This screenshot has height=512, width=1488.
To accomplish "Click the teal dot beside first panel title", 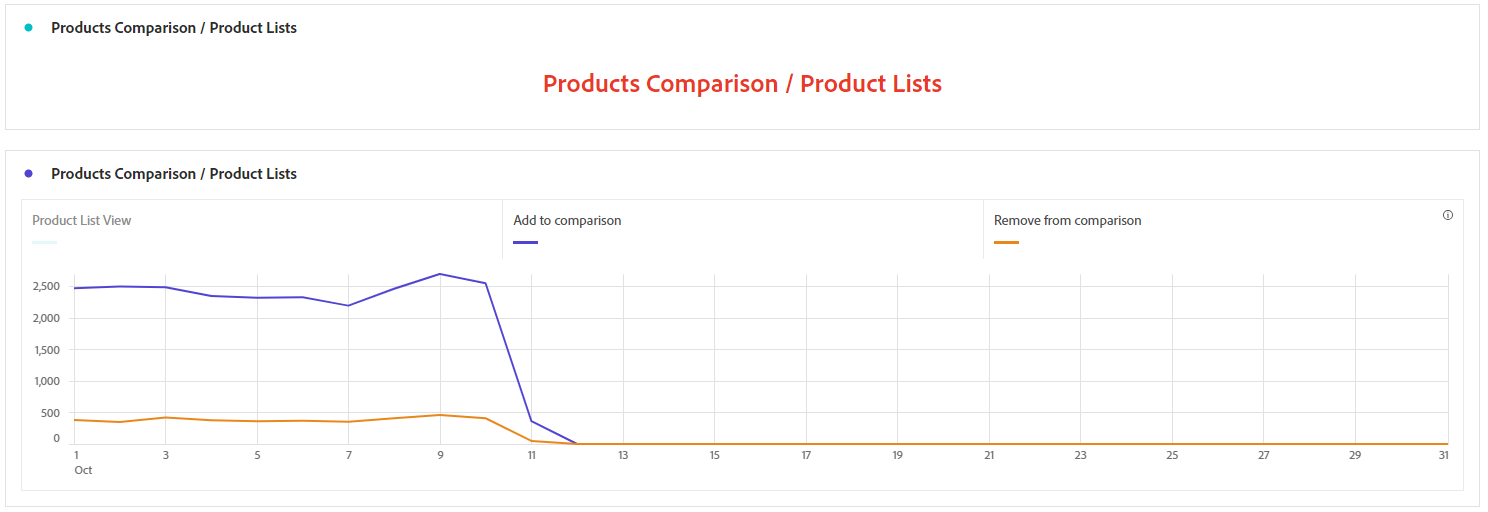I will pos(28,27).
